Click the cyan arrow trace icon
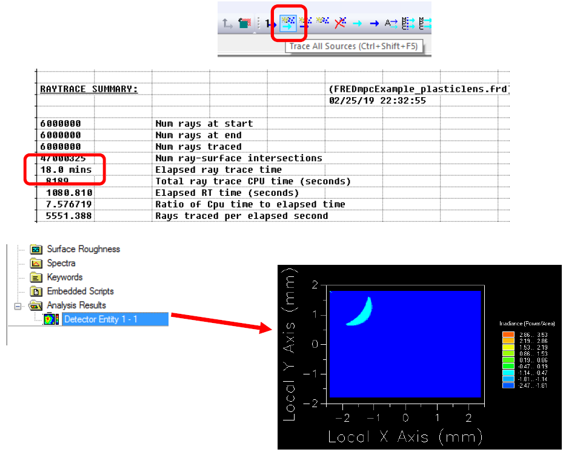The image size is (569, 455). click(357, 24)
